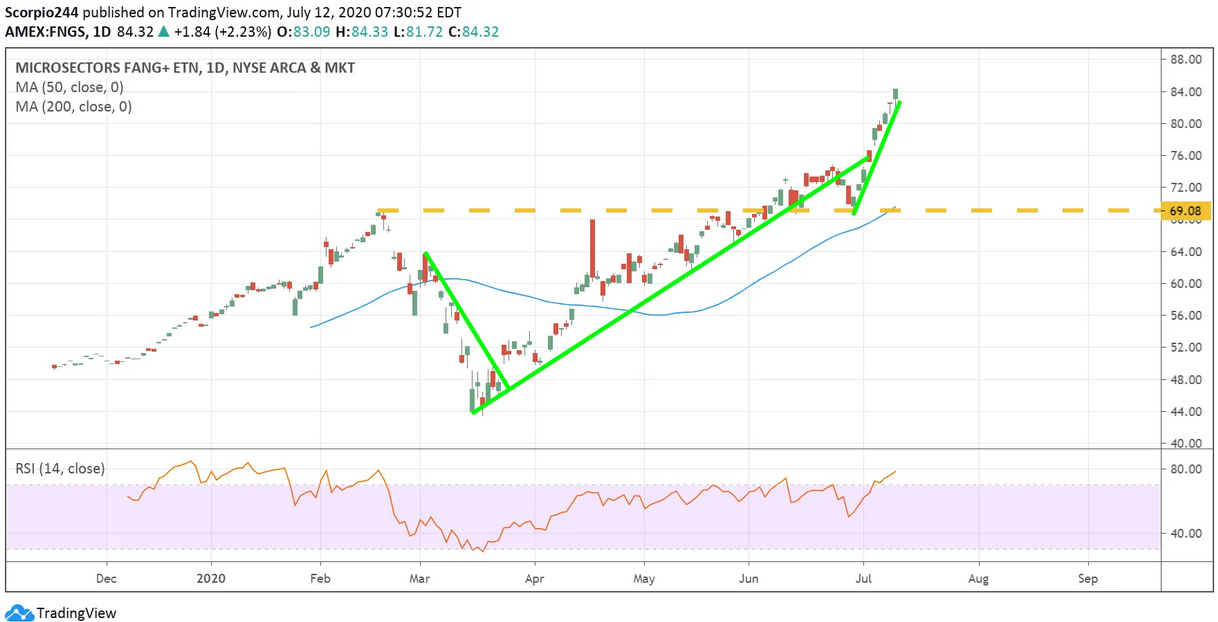Click the 76.00 price axis label

[x=1186, y=156]
